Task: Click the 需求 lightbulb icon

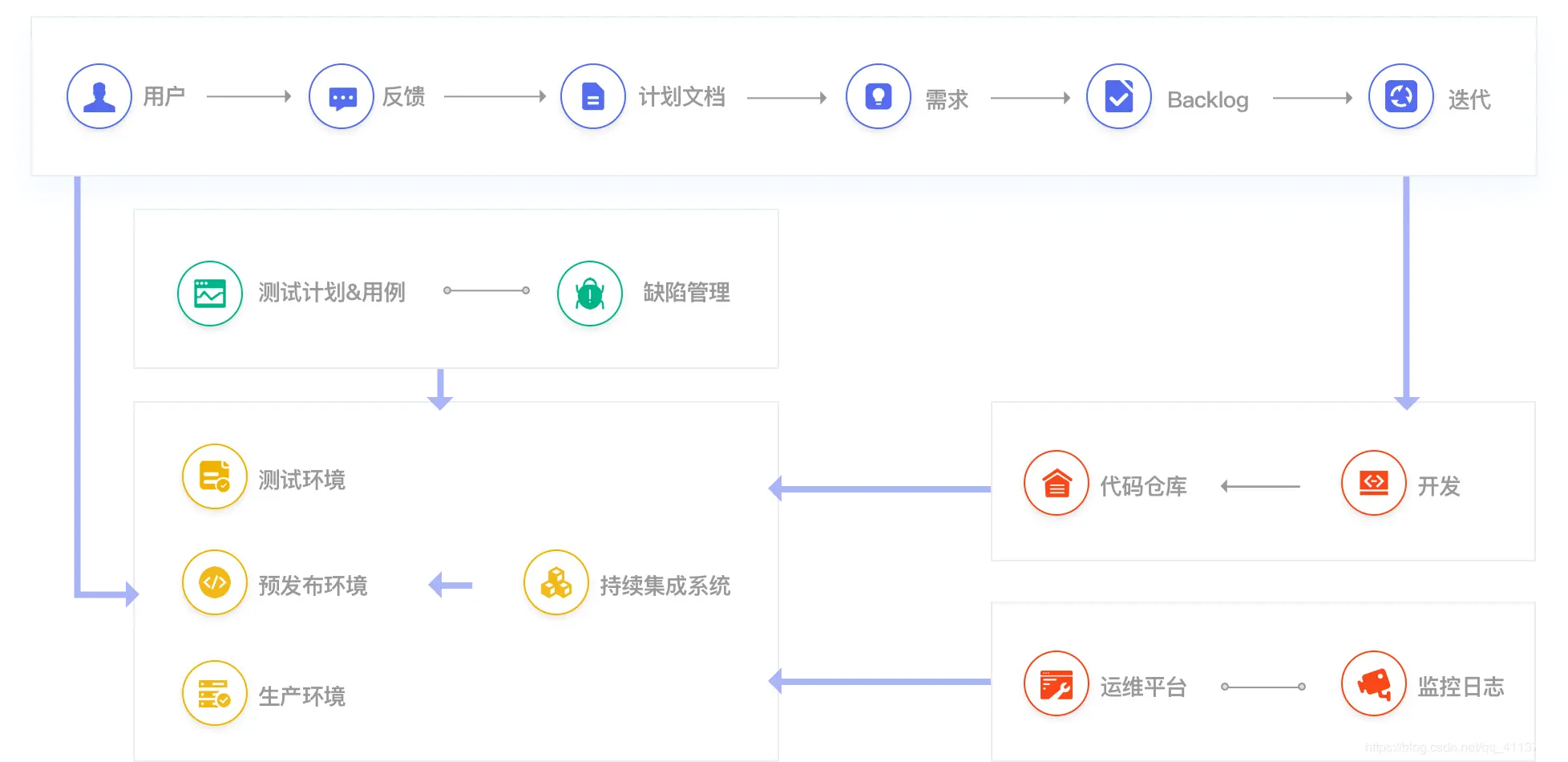Action: coord(878,95)
